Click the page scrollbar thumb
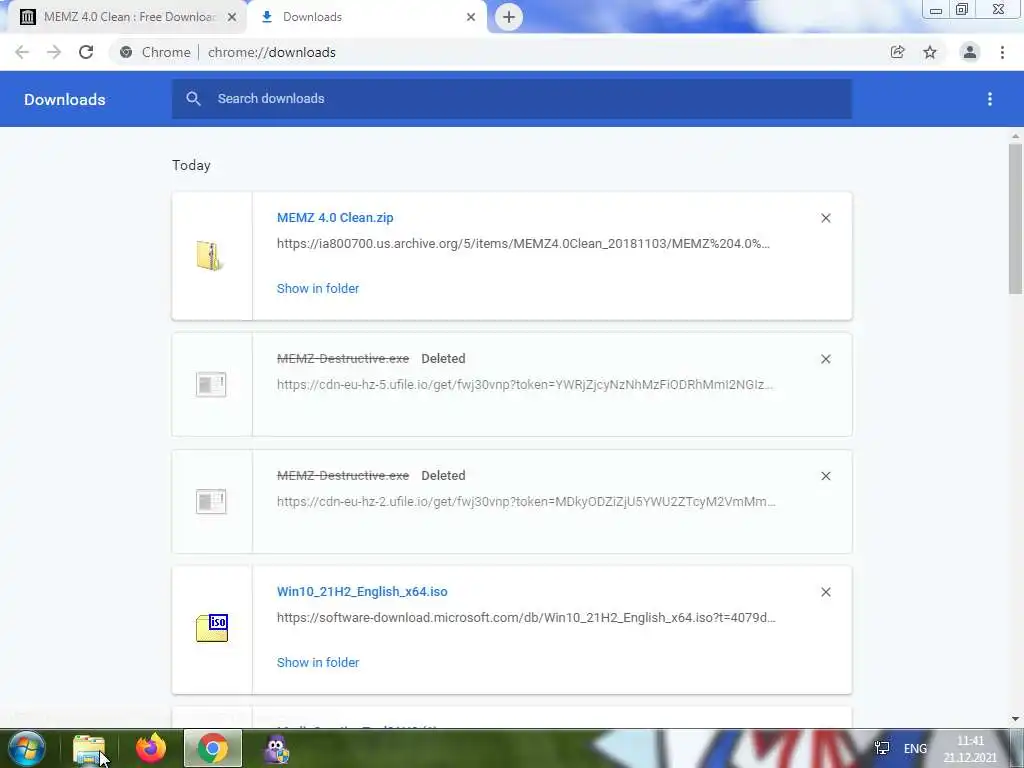The height and width of the screenshot is (768, 1024). 1015,218
